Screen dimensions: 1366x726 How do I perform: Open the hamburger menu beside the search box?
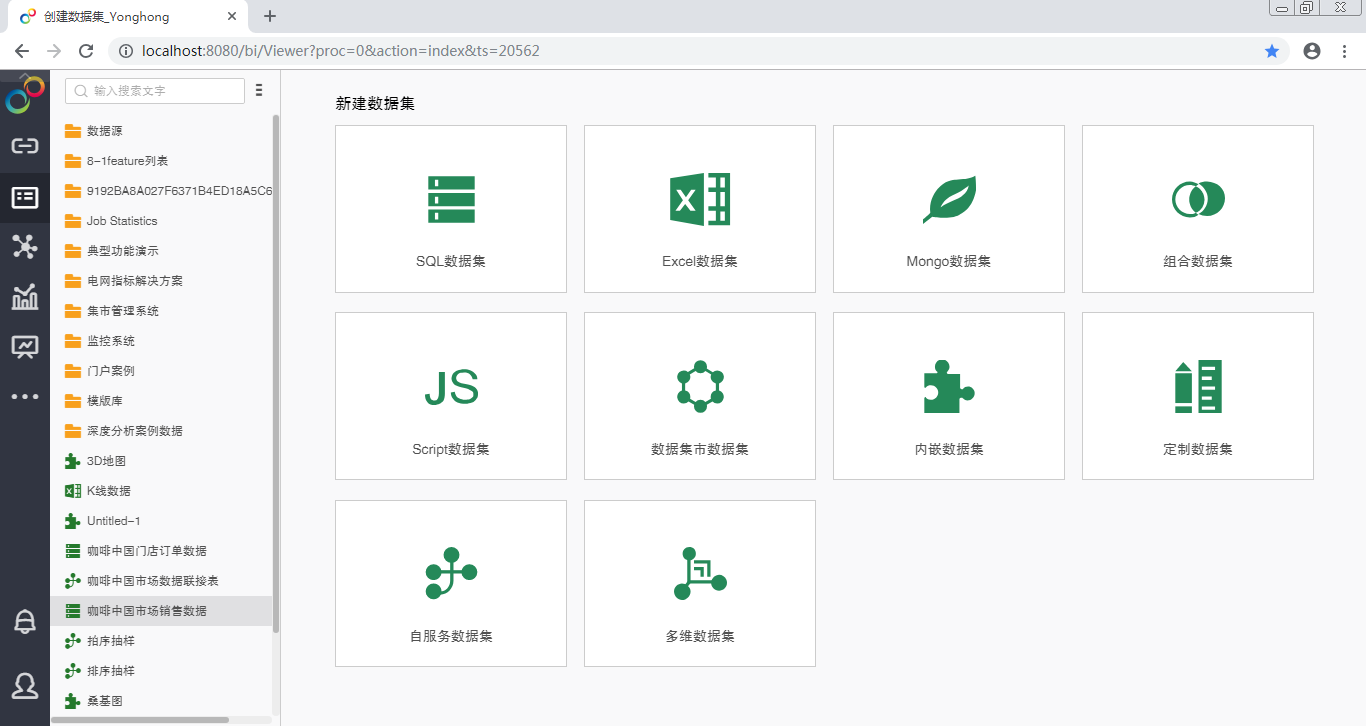259,90
